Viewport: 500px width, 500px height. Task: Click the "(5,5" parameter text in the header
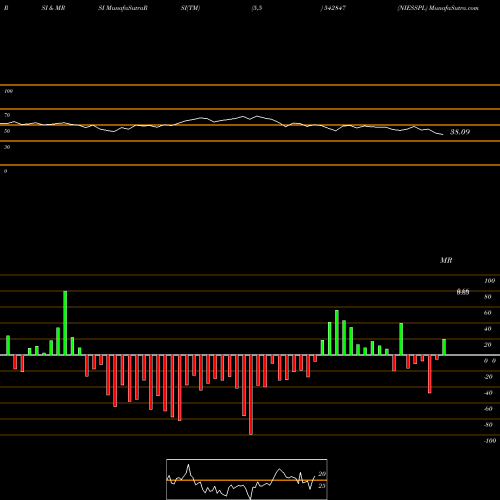(x=257, y=8)
